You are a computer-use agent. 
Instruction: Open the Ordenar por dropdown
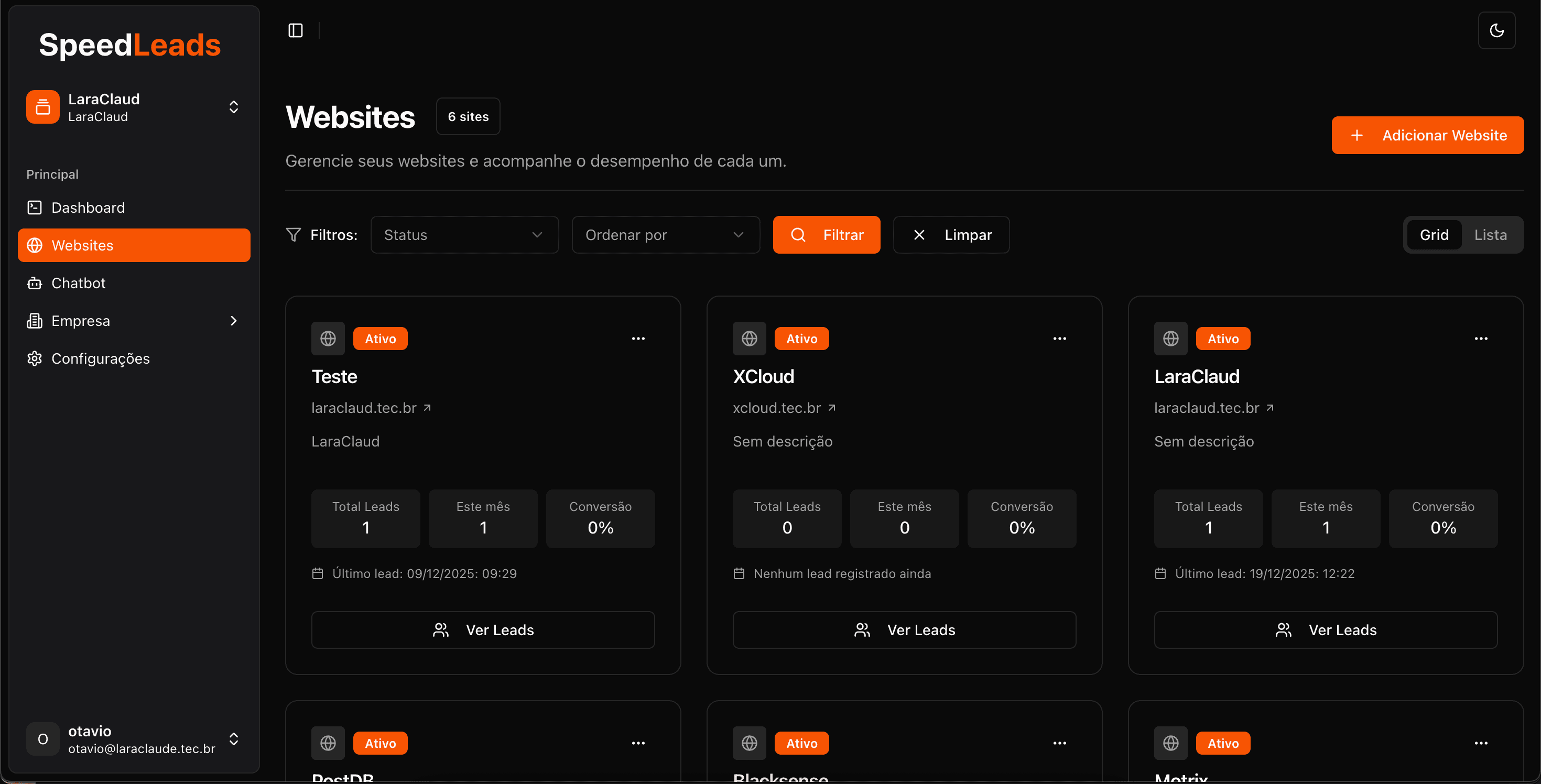(x=665, y=234)
